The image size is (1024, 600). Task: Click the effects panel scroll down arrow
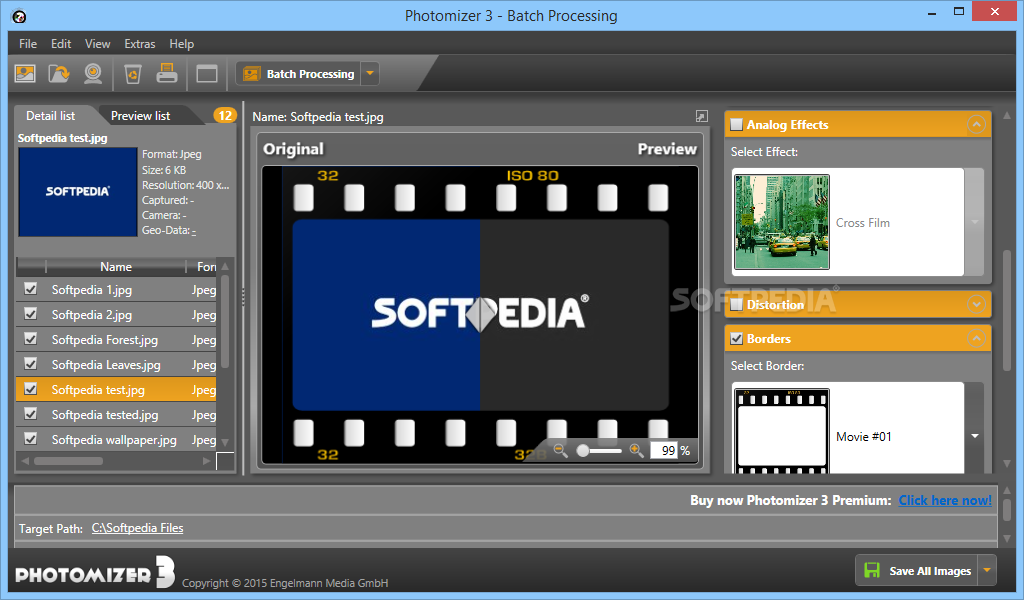click(x=1006, y=464)
